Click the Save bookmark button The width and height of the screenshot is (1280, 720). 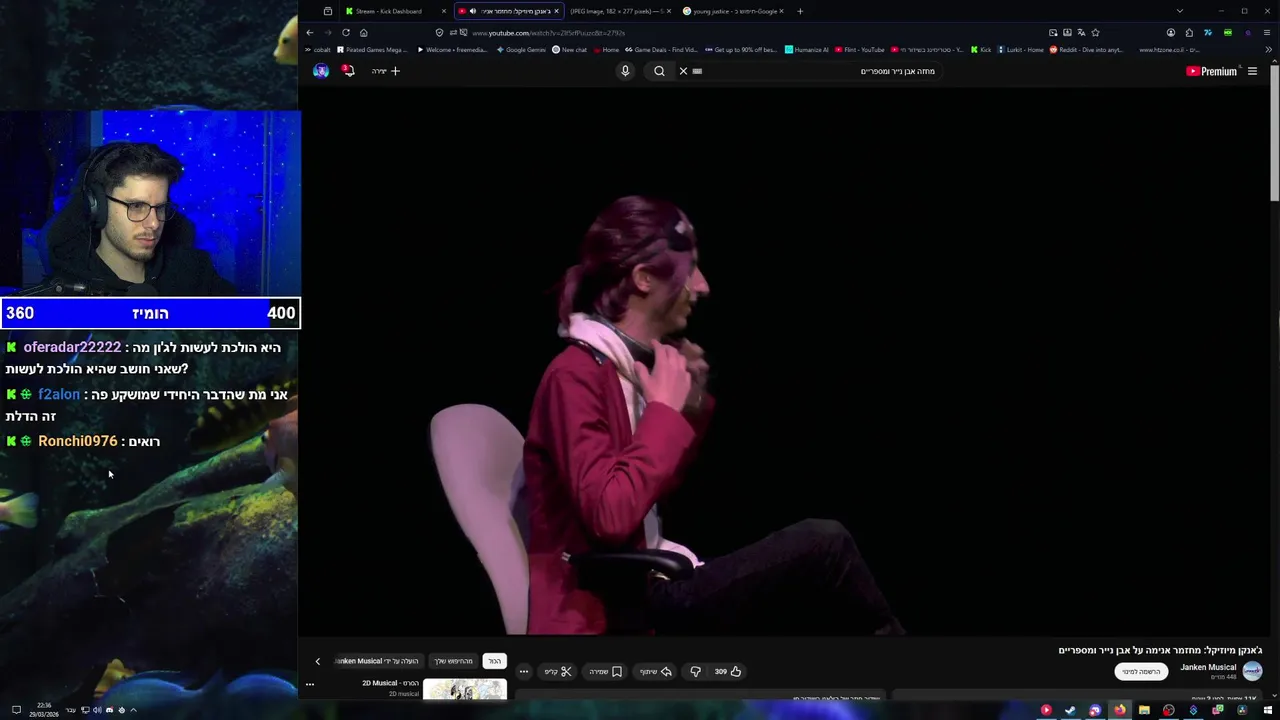coord(606,672)
